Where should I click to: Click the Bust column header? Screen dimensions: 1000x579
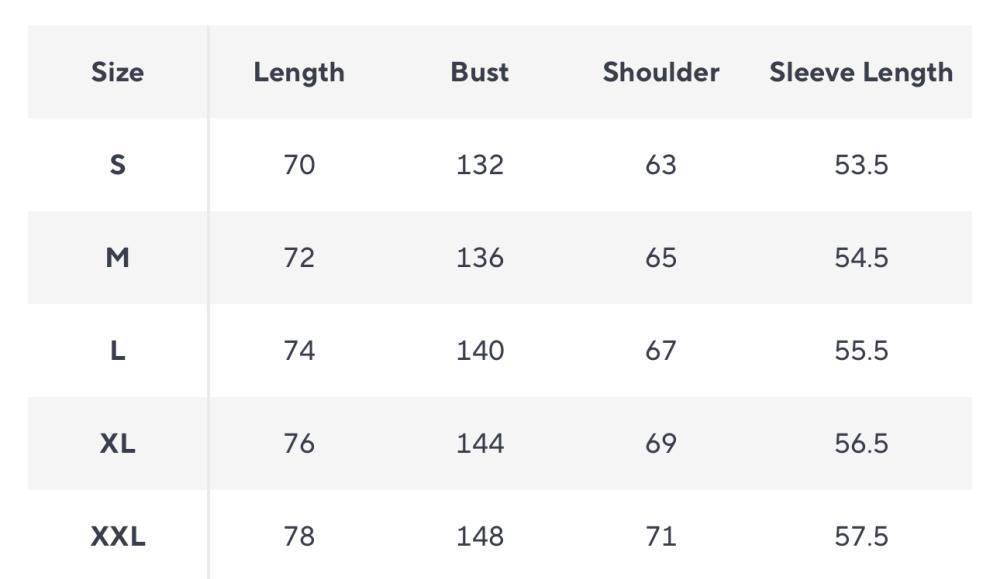(x=480, y=72)
